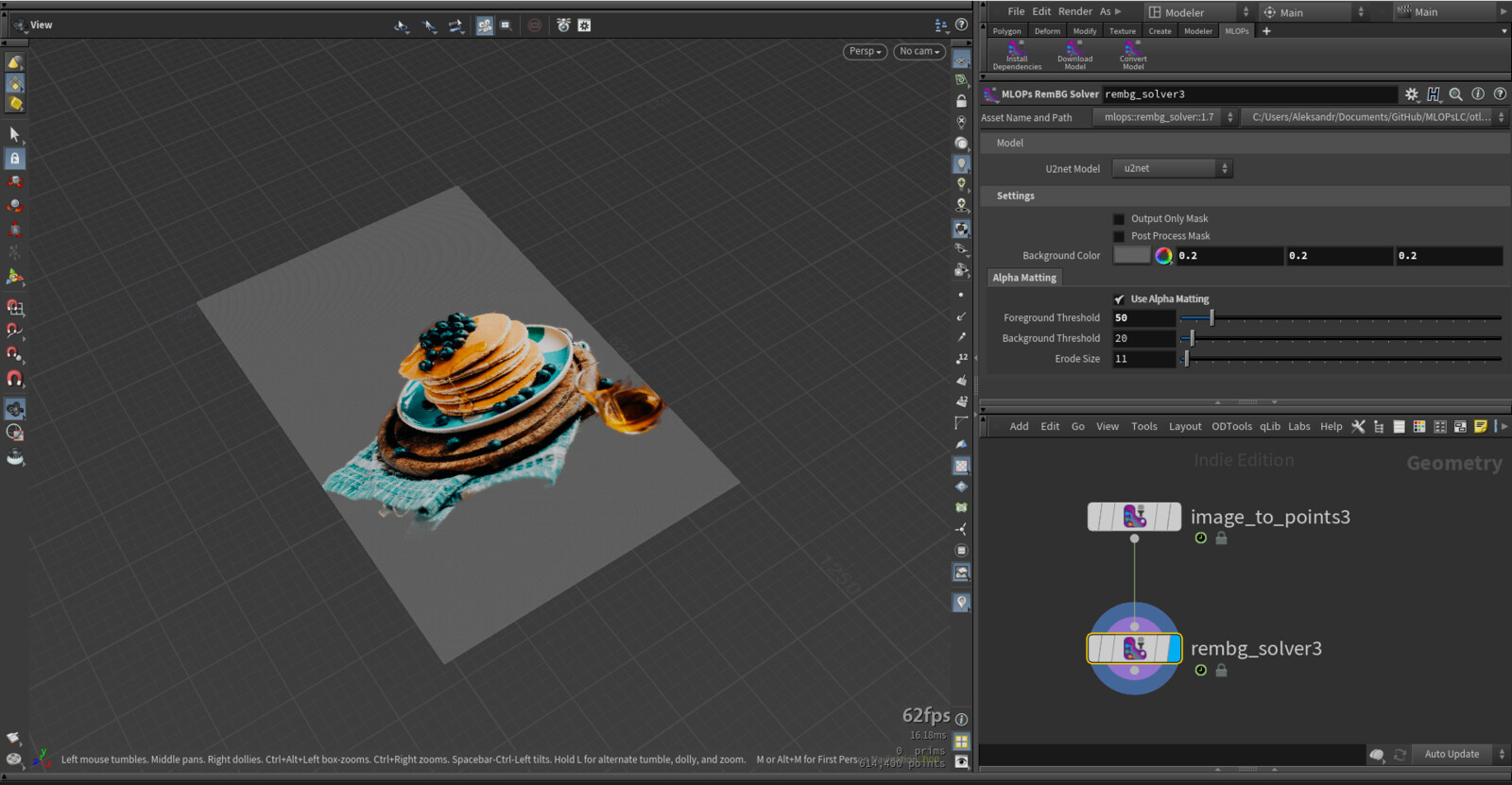Open the U2net Model dropdown
1512x785 pixels.
(1173, 169)
